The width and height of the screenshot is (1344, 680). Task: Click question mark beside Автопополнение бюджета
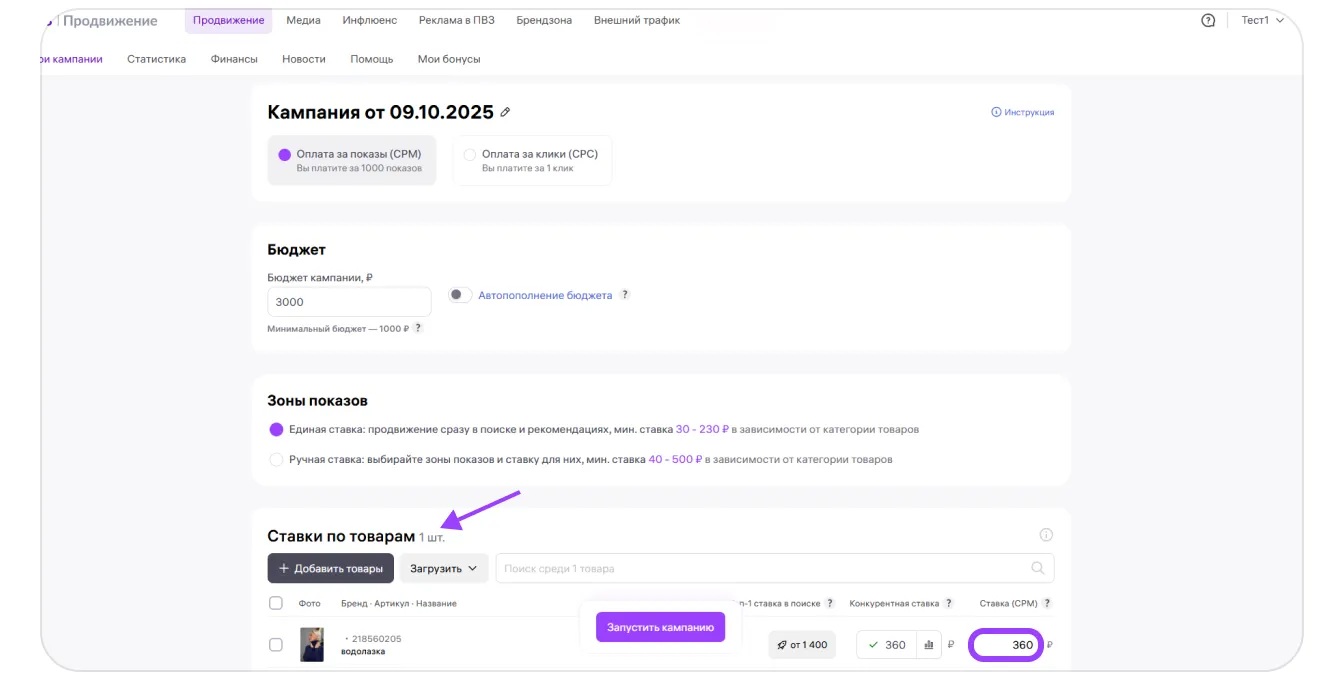625,295
